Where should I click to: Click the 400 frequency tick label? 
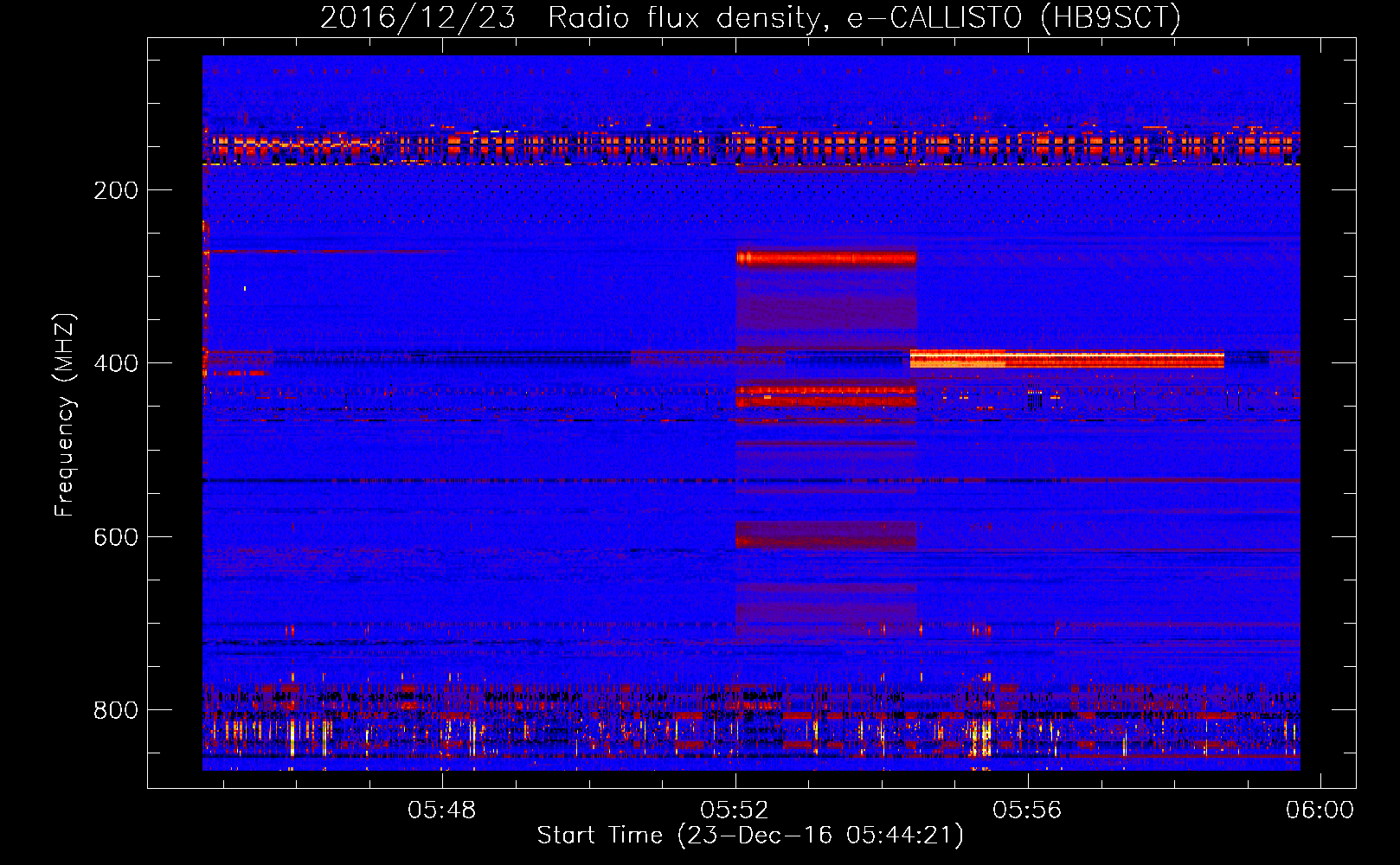pos(116,363)
